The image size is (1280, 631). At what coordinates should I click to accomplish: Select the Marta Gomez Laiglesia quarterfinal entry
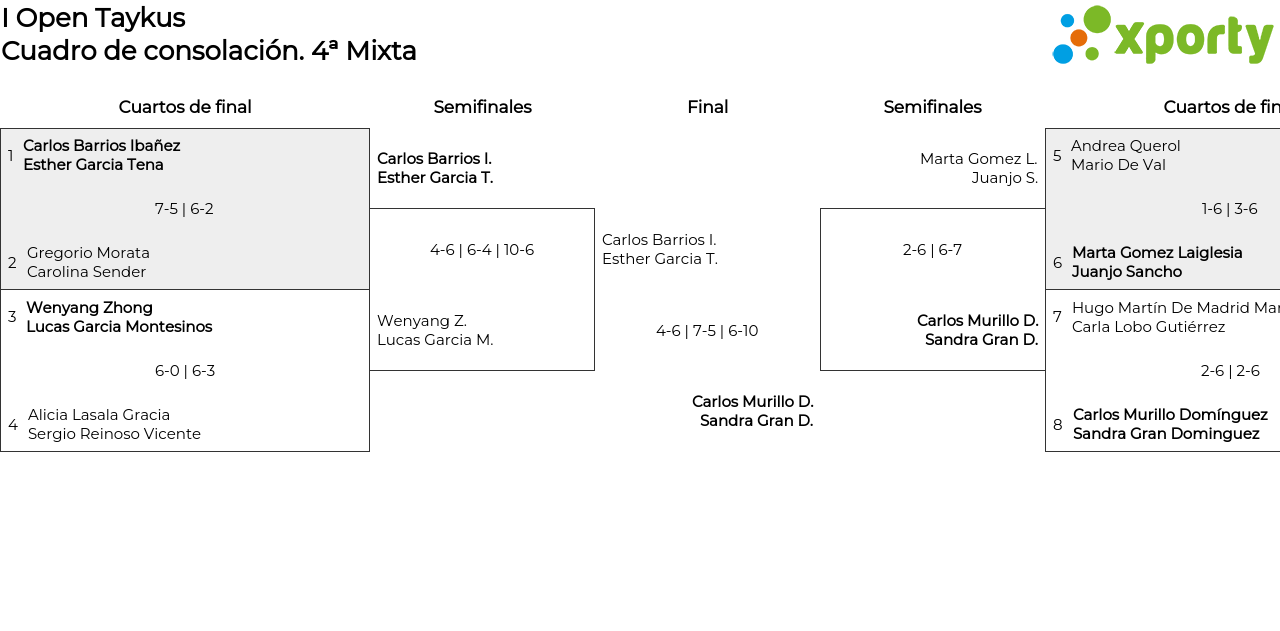1157,262
